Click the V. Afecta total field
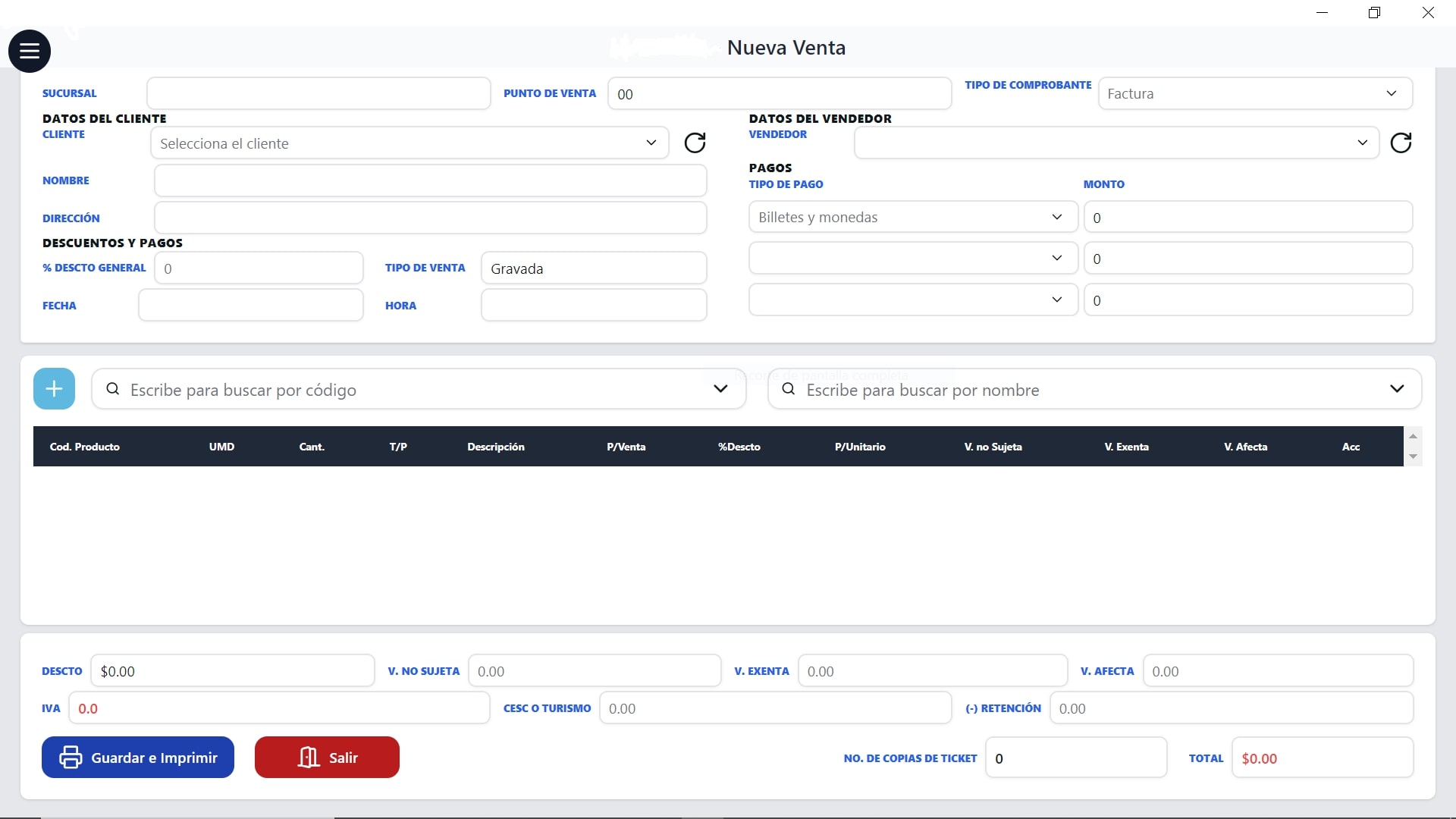This screenshot has height=819, width=1456. click(x=1278, y=671)
